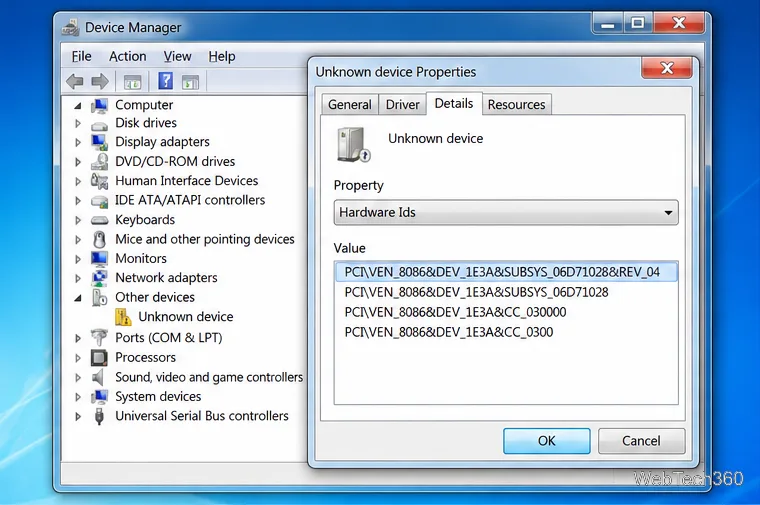The height and width of the screenshot is (505, 760).
Task: Select Universal Serial Bus controllers label
Action: 202,416
